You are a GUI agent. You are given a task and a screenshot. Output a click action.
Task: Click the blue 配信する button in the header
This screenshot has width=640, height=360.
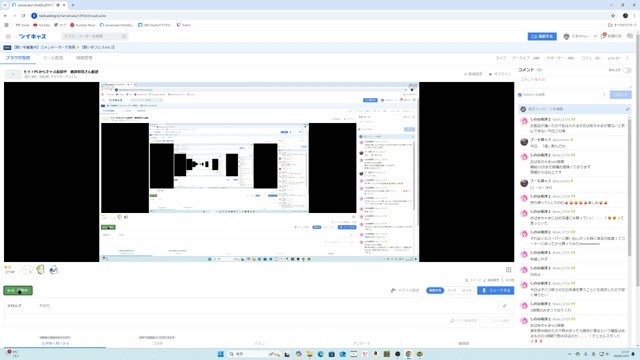(x=542, y=36)
